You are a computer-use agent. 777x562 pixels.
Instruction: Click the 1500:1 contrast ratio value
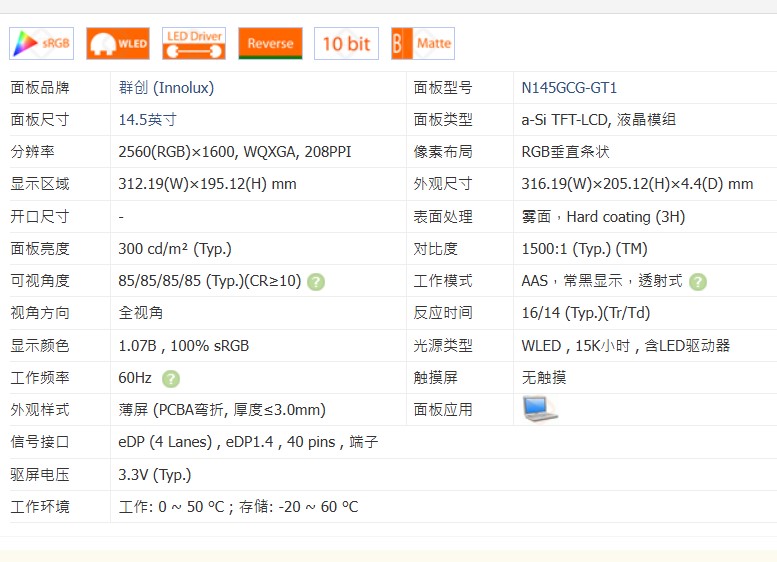coord(584,249)
